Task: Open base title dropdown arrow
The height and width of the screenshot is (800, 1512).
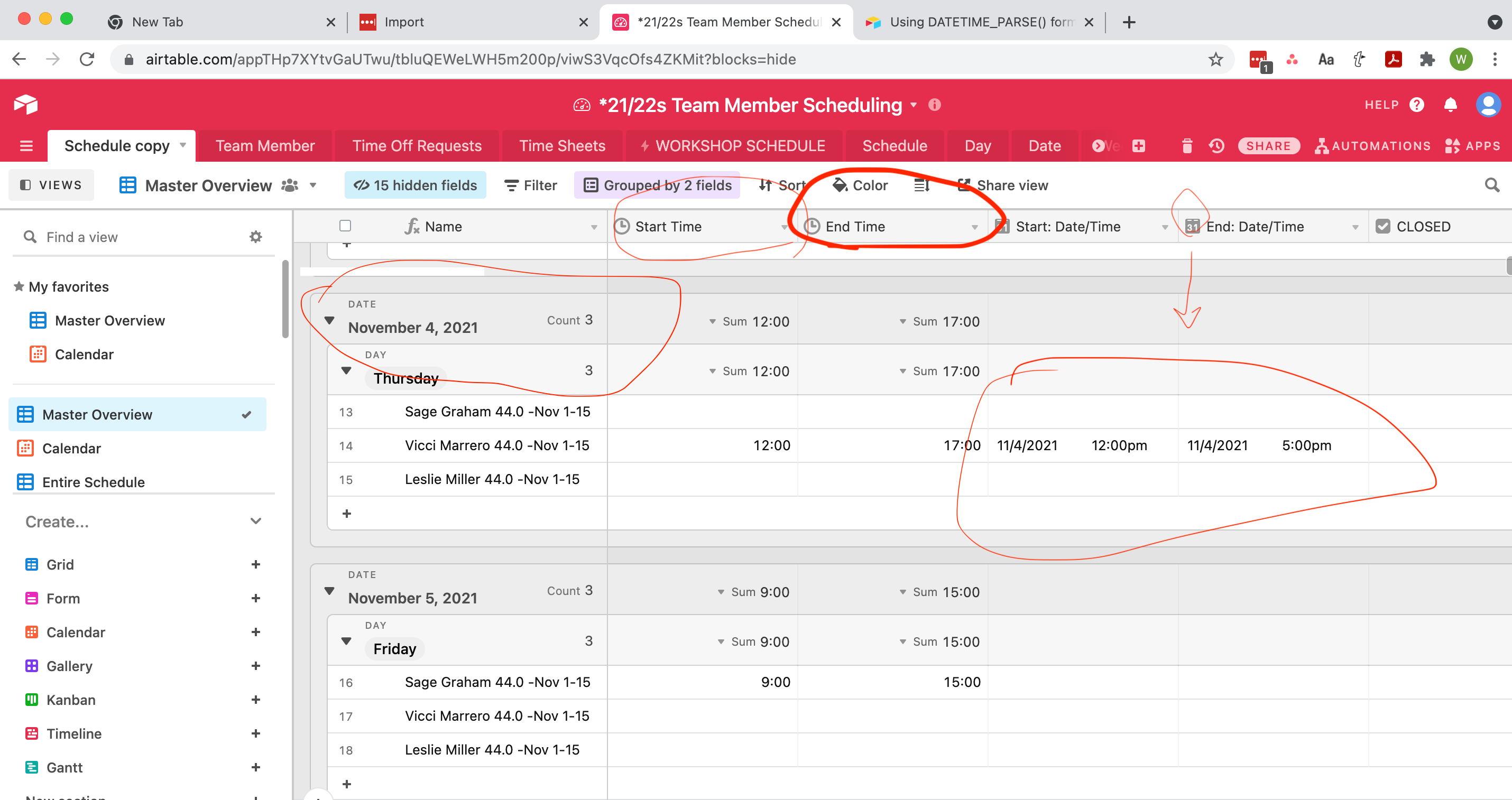Action: click(914, 105)
